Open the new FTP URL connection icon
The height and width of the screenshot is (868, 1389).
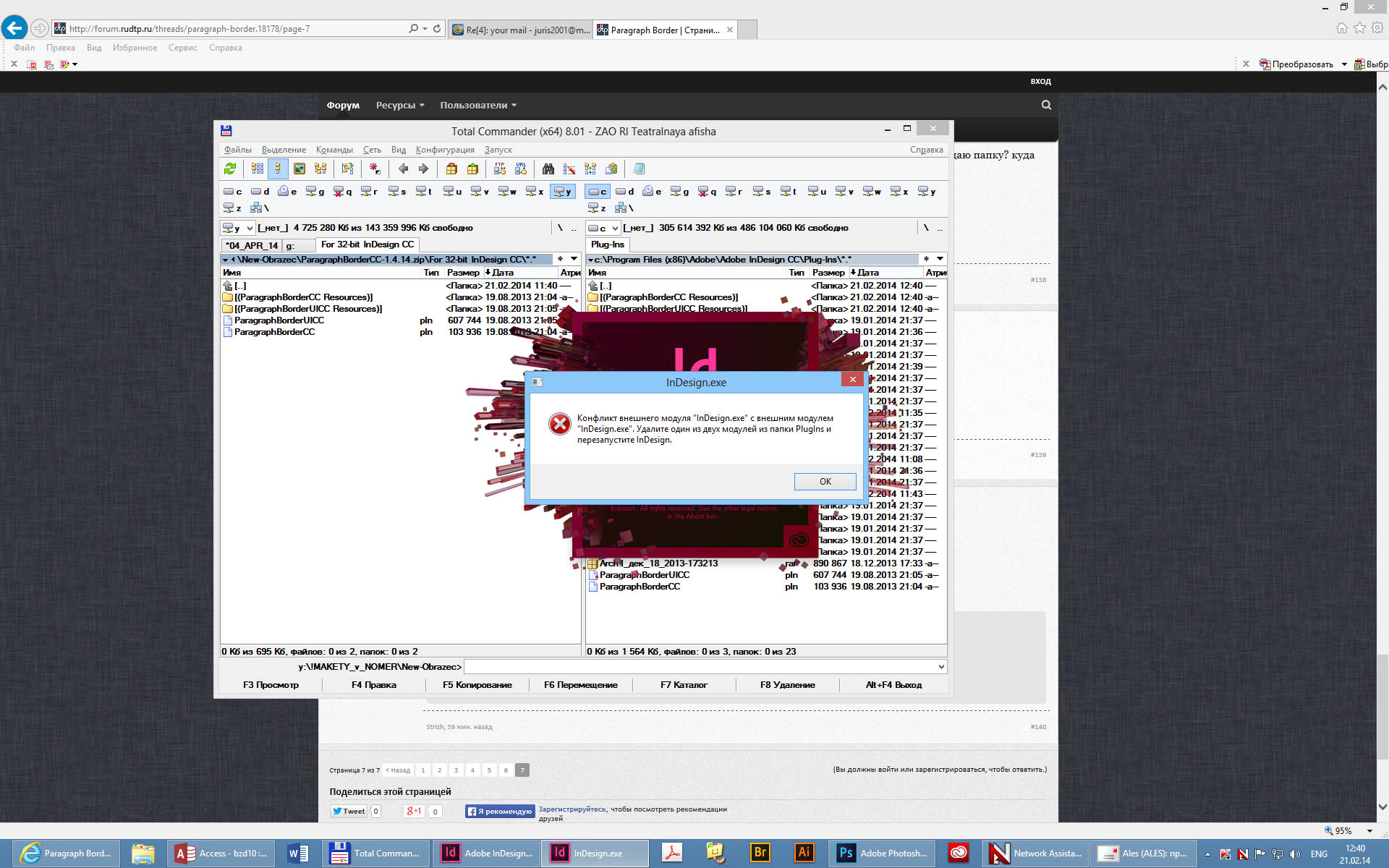[521, 169]
